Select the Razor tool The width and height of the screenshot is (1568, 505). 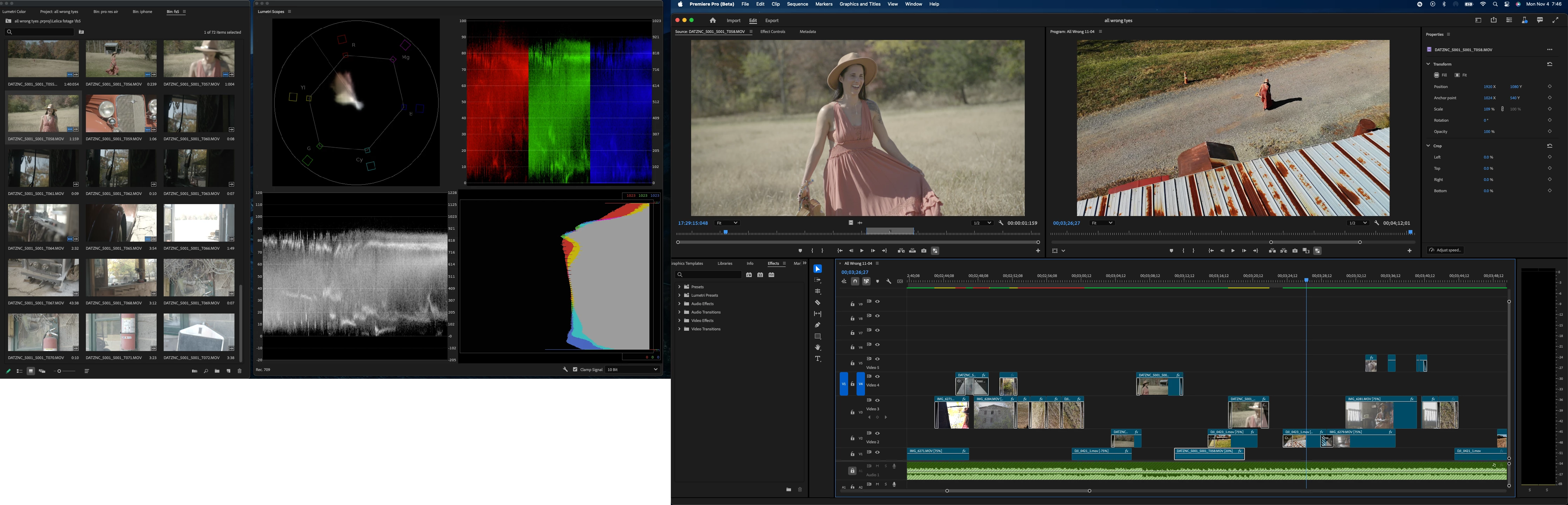pos(818,302)
